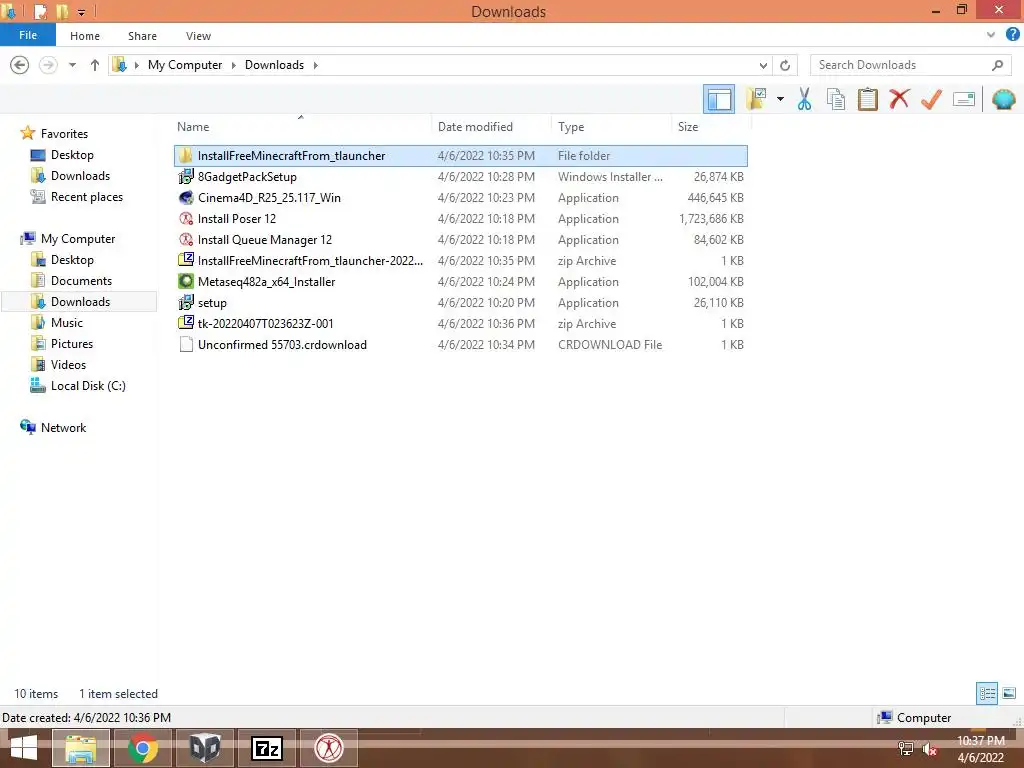Open the Share ribbon tab
The height and width of the screenshot is (768, 1024).
click(142, 36)
